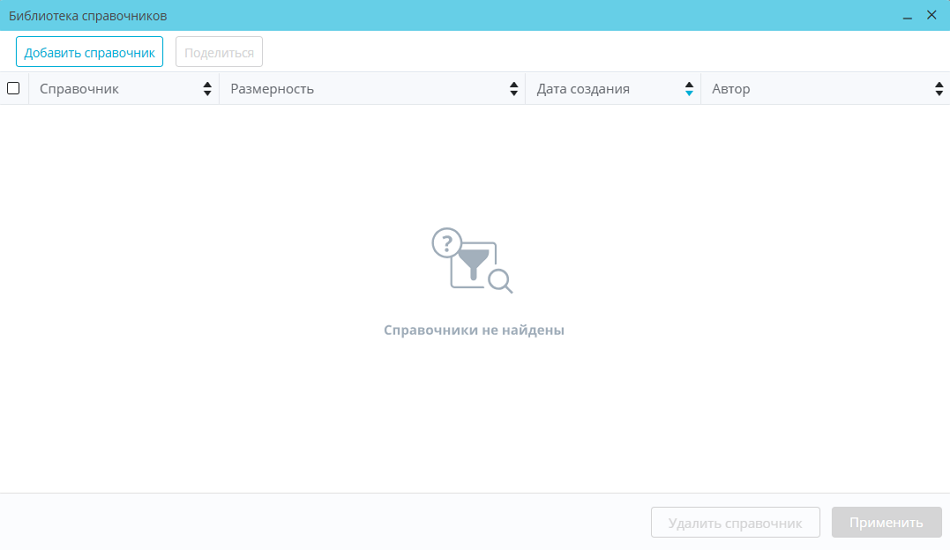Click the magnifier glass in empty-state illustration
Image resolution: width=950 pixels, height=550 pixels.
pyautogui.click(x=500, y=280)
